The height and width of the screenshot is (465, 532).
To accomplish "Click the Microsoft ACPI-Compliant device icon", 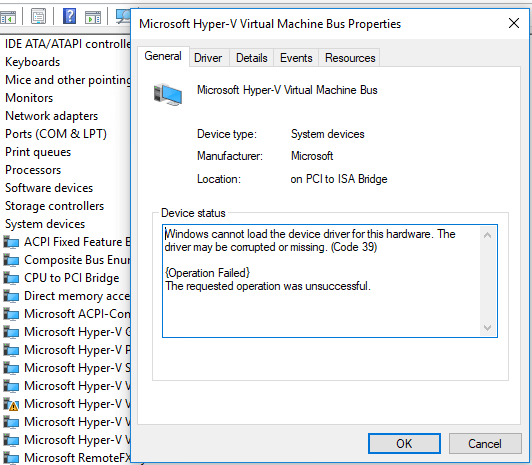I will 11,314.
